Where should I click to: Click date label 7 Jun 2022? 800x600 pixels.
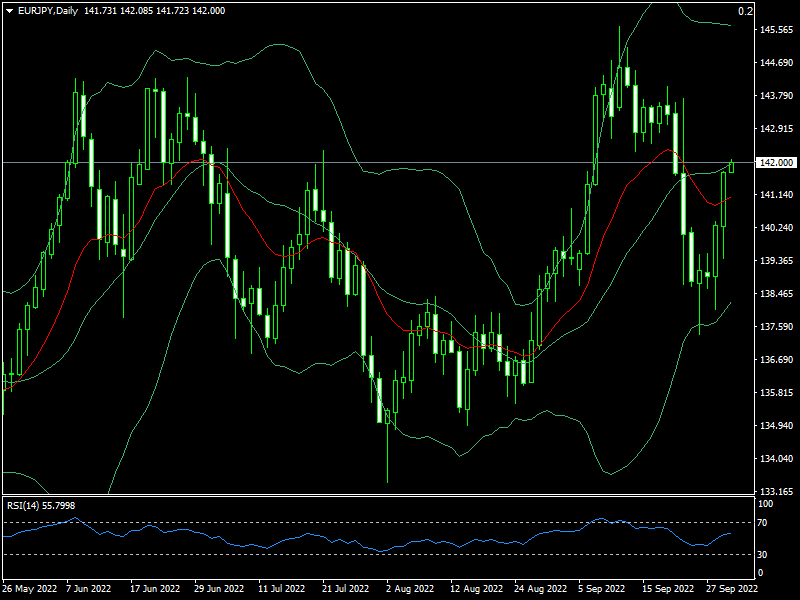(89, 589)
